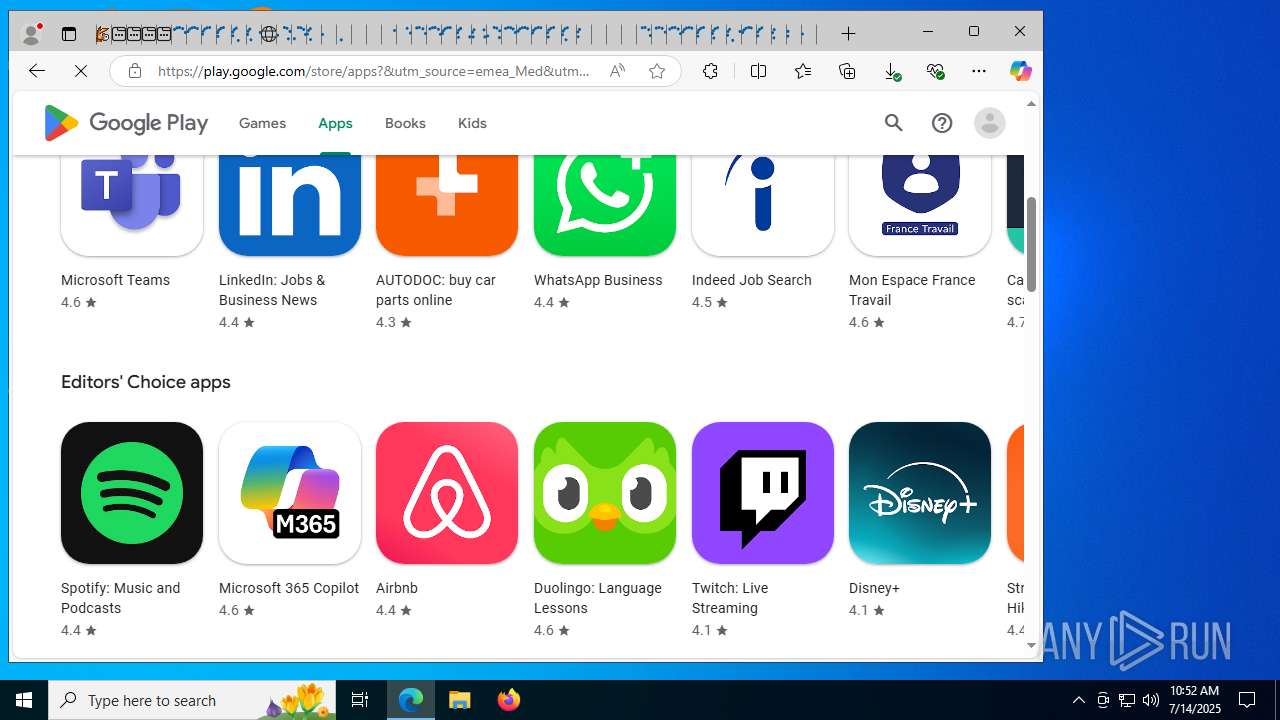Viewport: 1280px width, 720px height.
Task: Switch to the Games tab
Action: coord(262,123)
